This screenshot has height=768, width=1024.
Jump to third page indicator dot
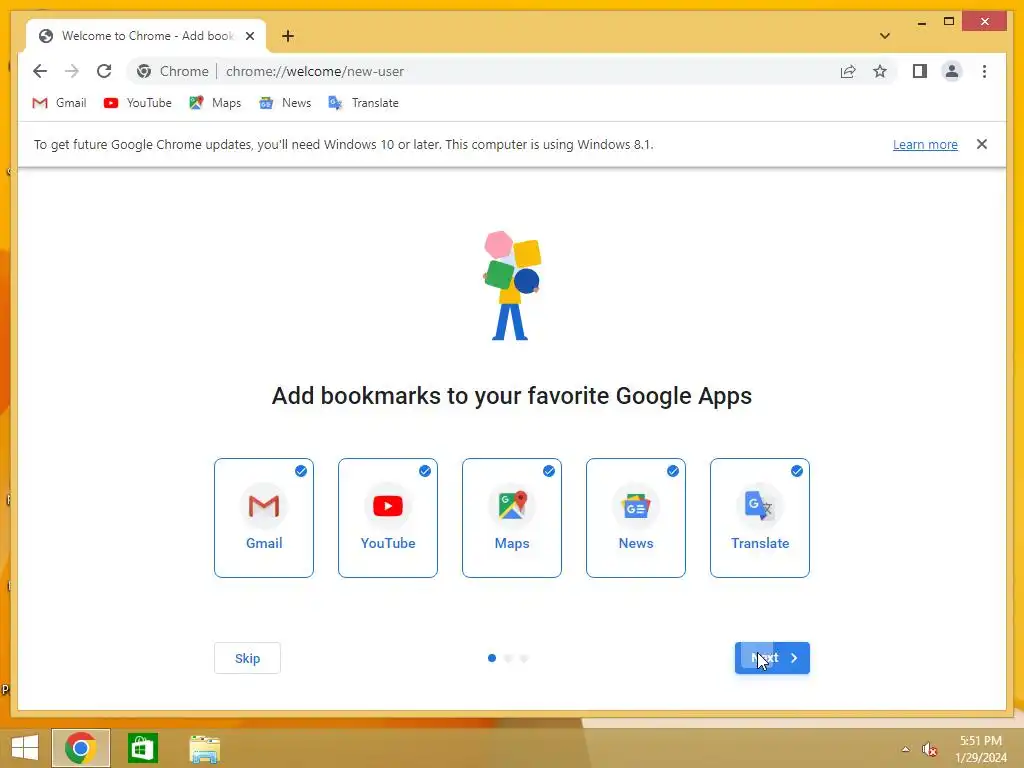pyautogui.click(x=524, y=658)
